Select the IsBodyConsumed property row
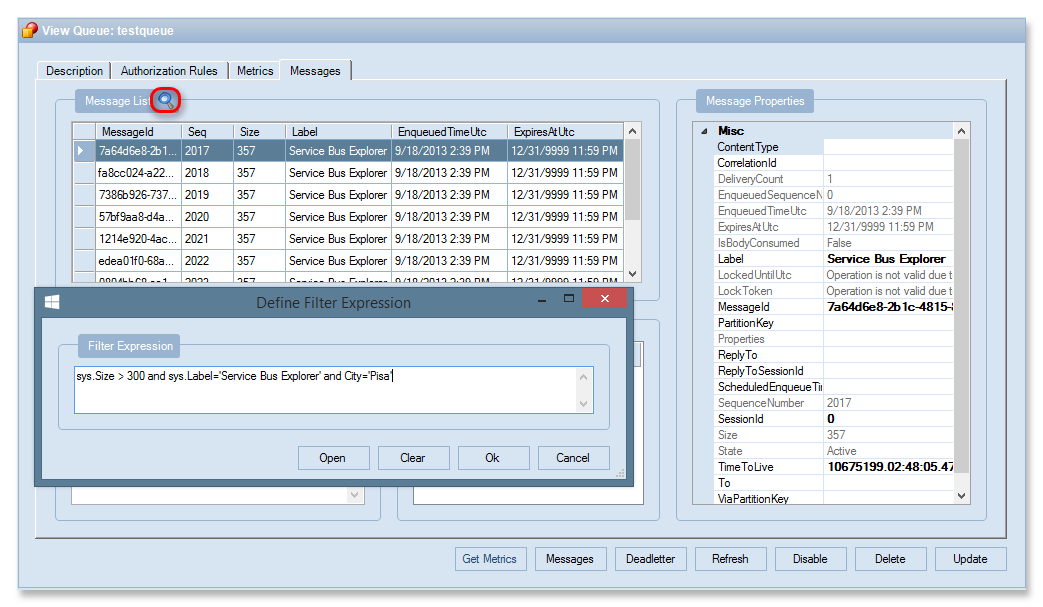 click(833, 243)
